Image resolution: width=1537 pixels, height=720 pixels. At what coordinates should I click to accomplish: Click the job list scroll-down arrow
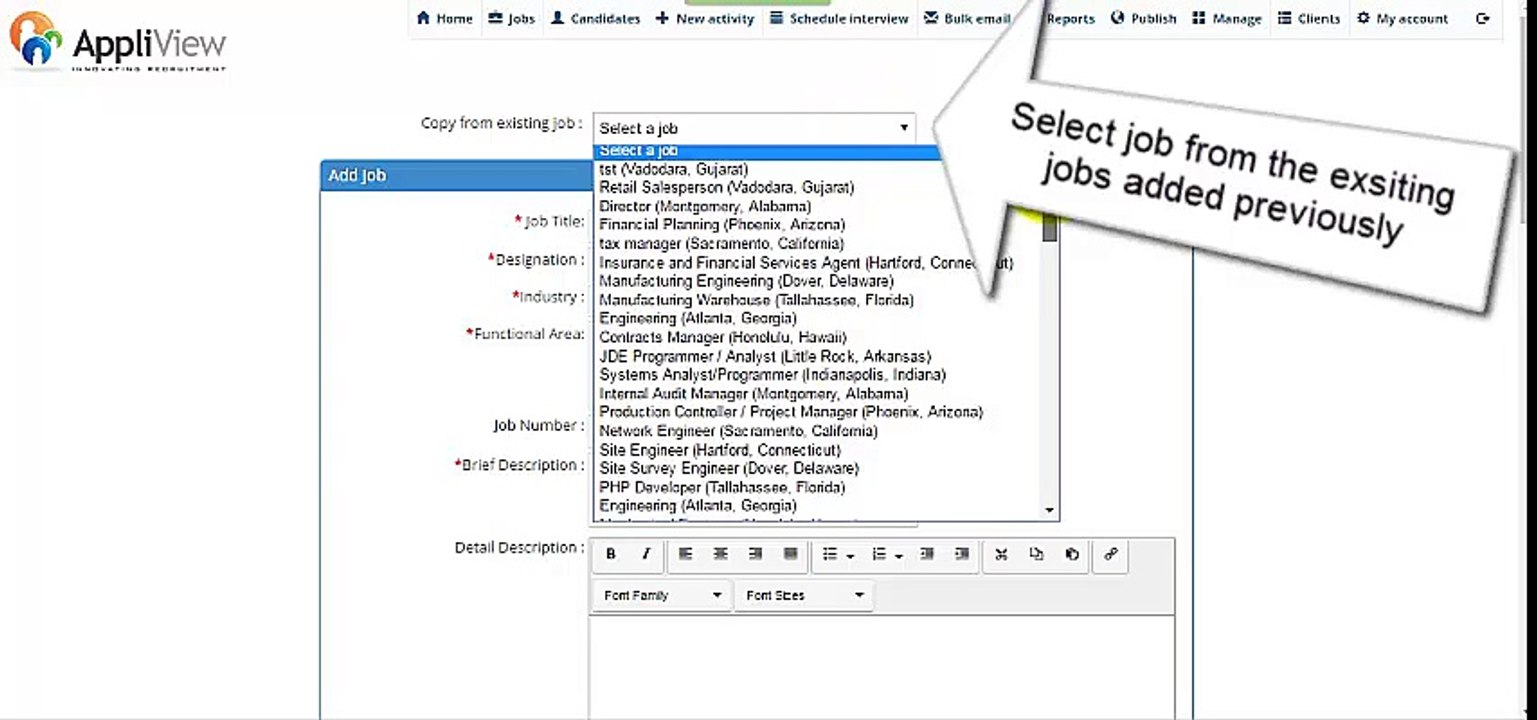1049,510
